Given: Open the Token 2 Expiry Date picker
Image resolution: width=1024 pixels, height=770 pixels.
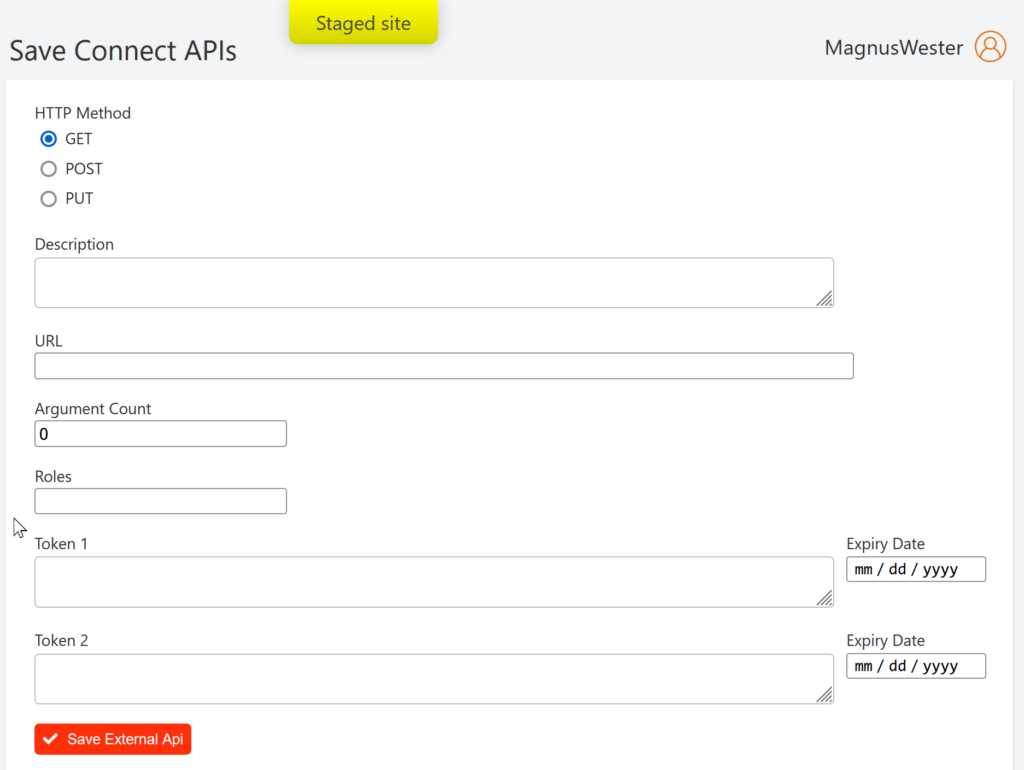Looking at the screenshot, I should coord(915,665).
